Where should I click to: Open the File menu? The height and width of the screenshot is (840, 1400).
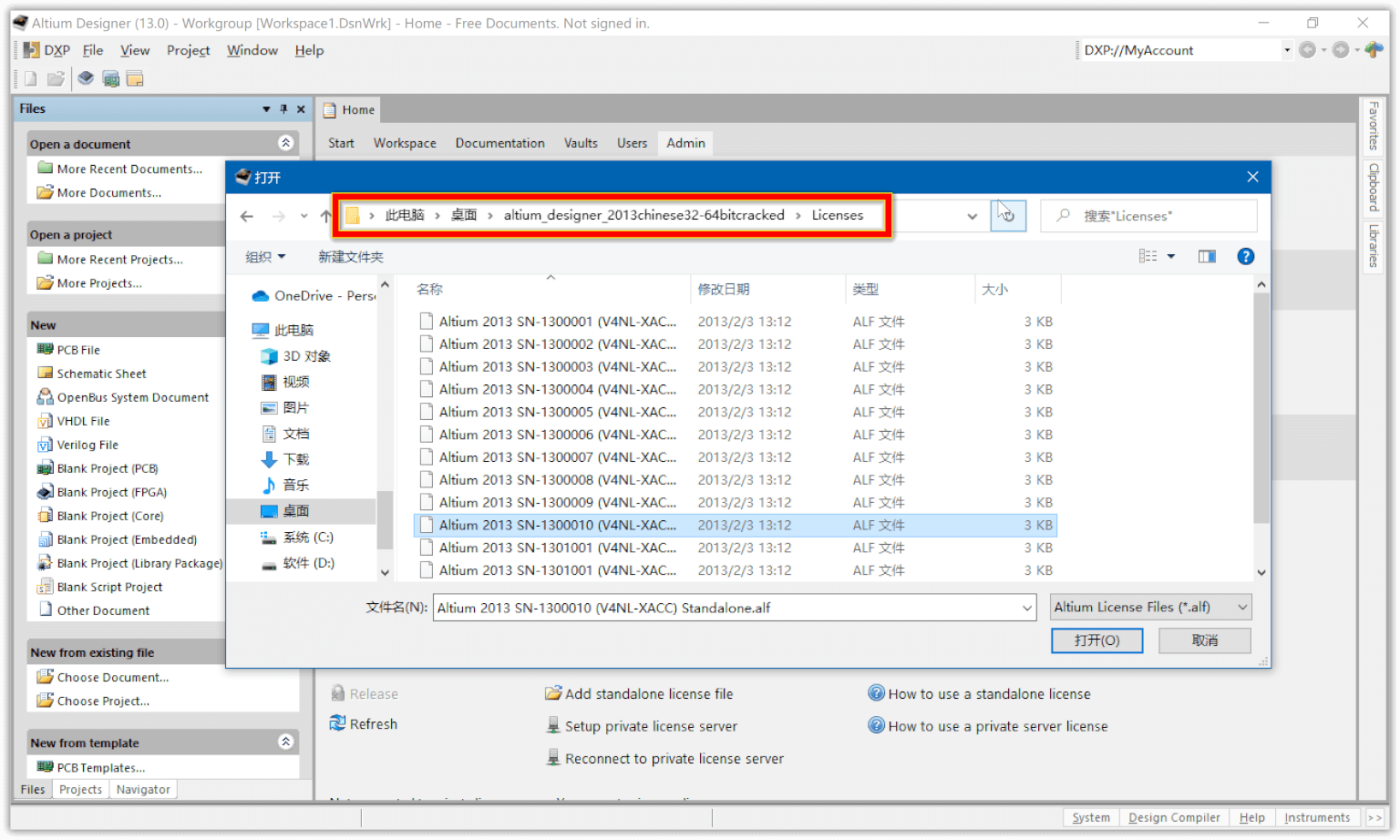click(x=93, y=50)
